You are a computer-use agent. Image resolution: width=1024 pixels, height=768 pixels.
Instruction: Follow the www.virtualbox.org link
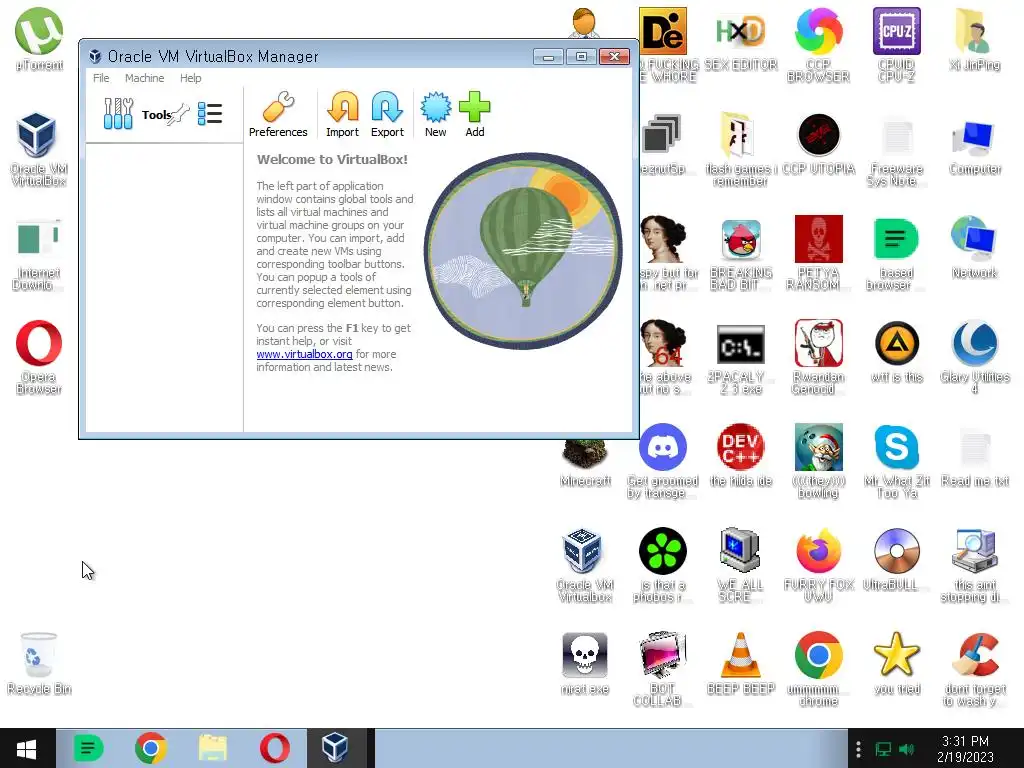(304, 354)
